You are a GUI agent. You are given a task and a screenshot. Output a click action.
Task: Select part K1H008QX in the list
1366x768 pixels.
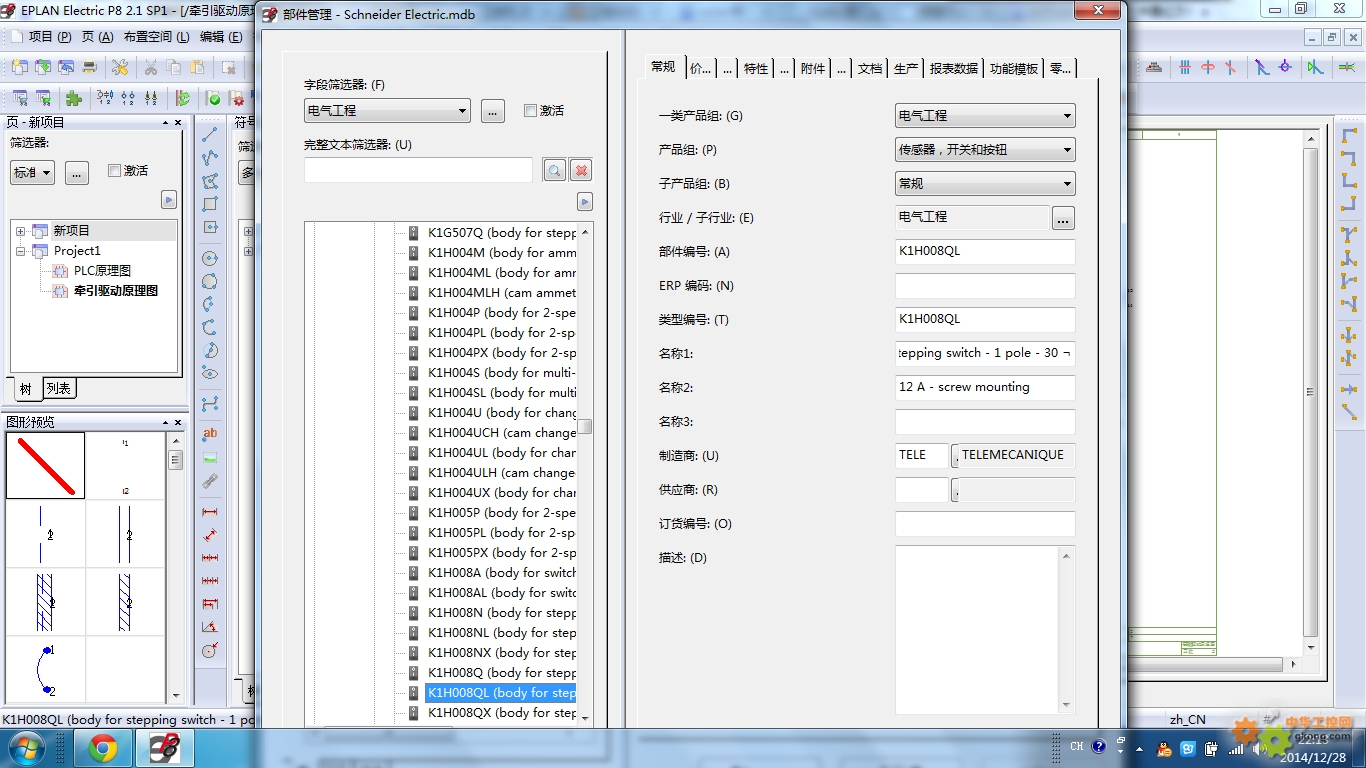point(502,713)
